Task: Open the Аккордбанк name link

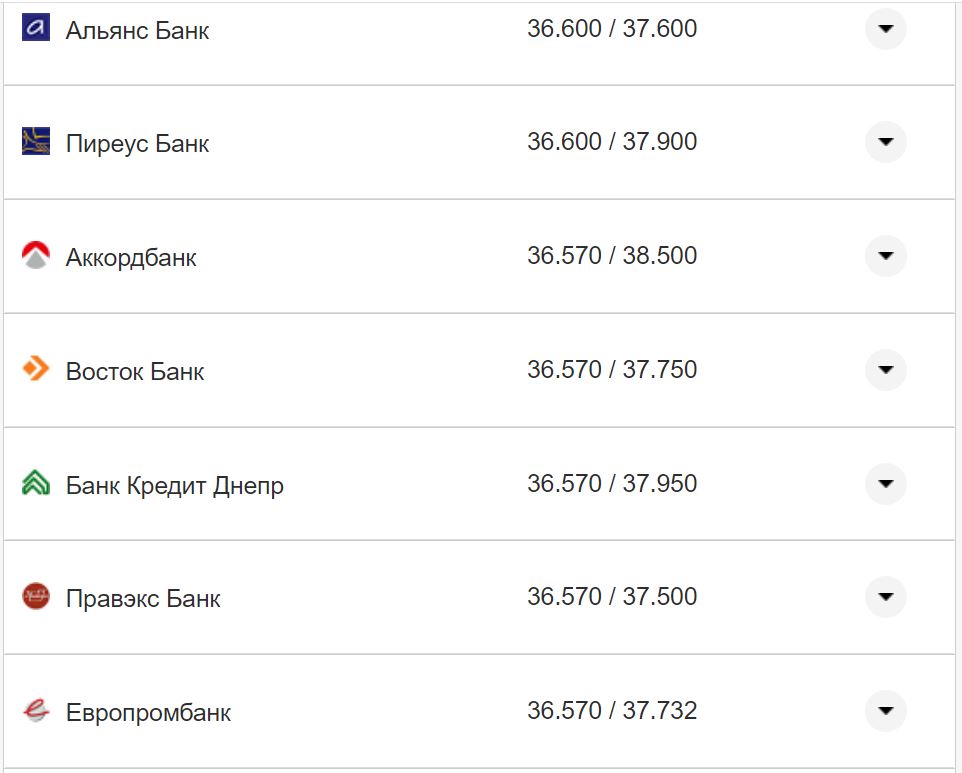Action: click(x=131, y=258)
